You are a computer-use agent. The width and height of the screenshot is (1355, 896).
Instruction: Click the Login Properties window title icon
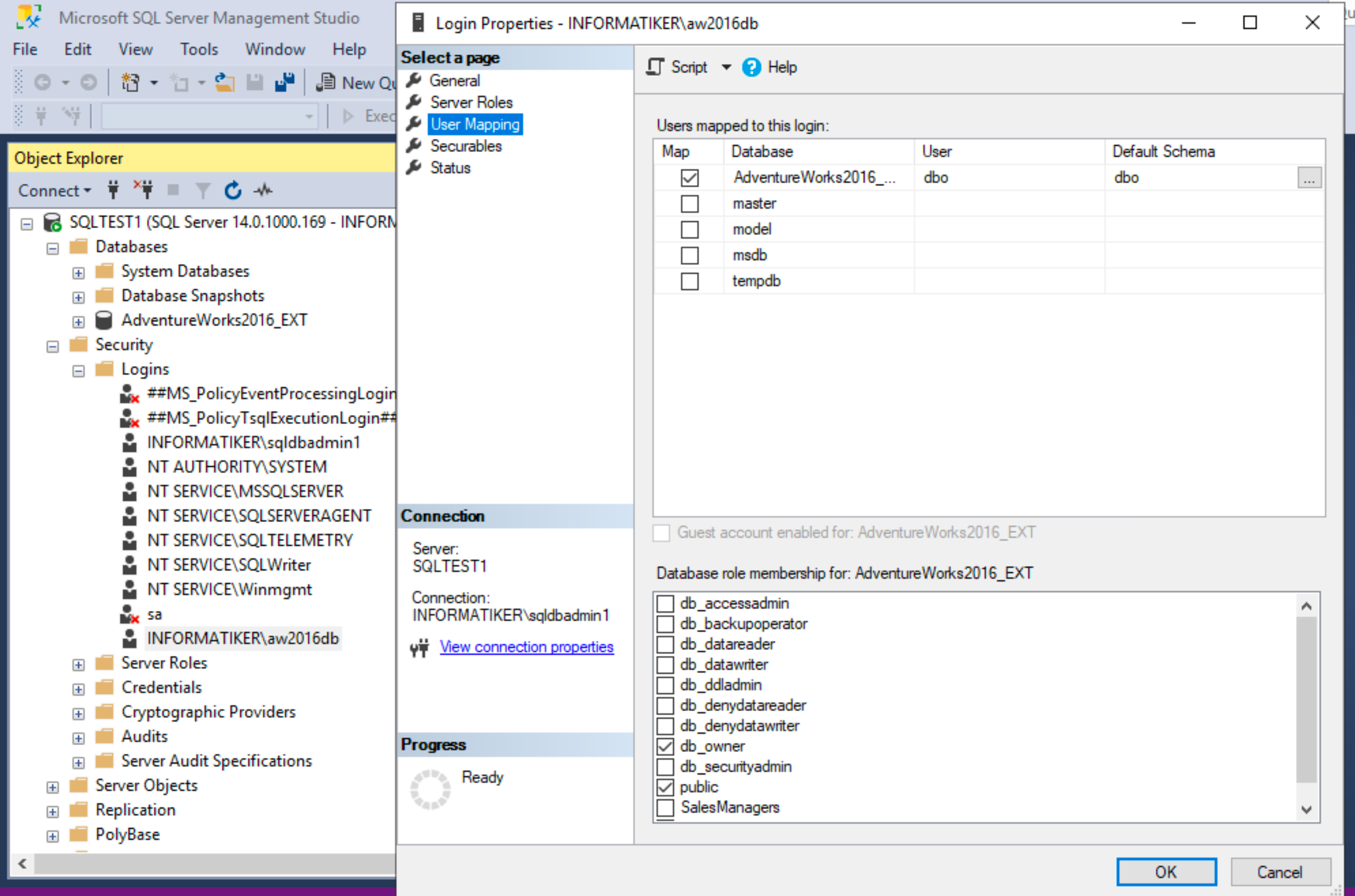click(418, 23)
